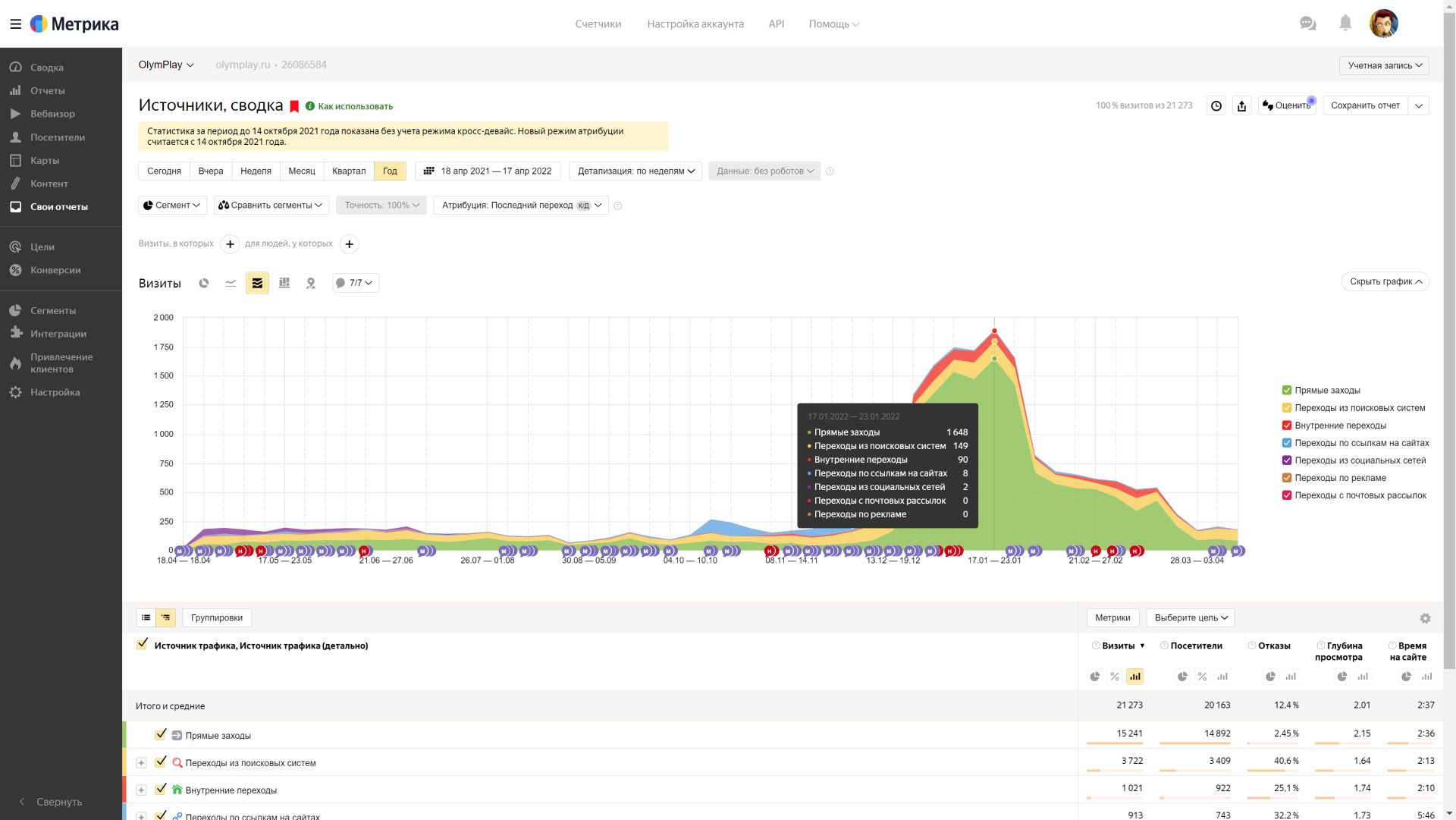Open the notifications bell
Image resolution: width=1456 pixels, height=820 pixels.
(1345, 24)
